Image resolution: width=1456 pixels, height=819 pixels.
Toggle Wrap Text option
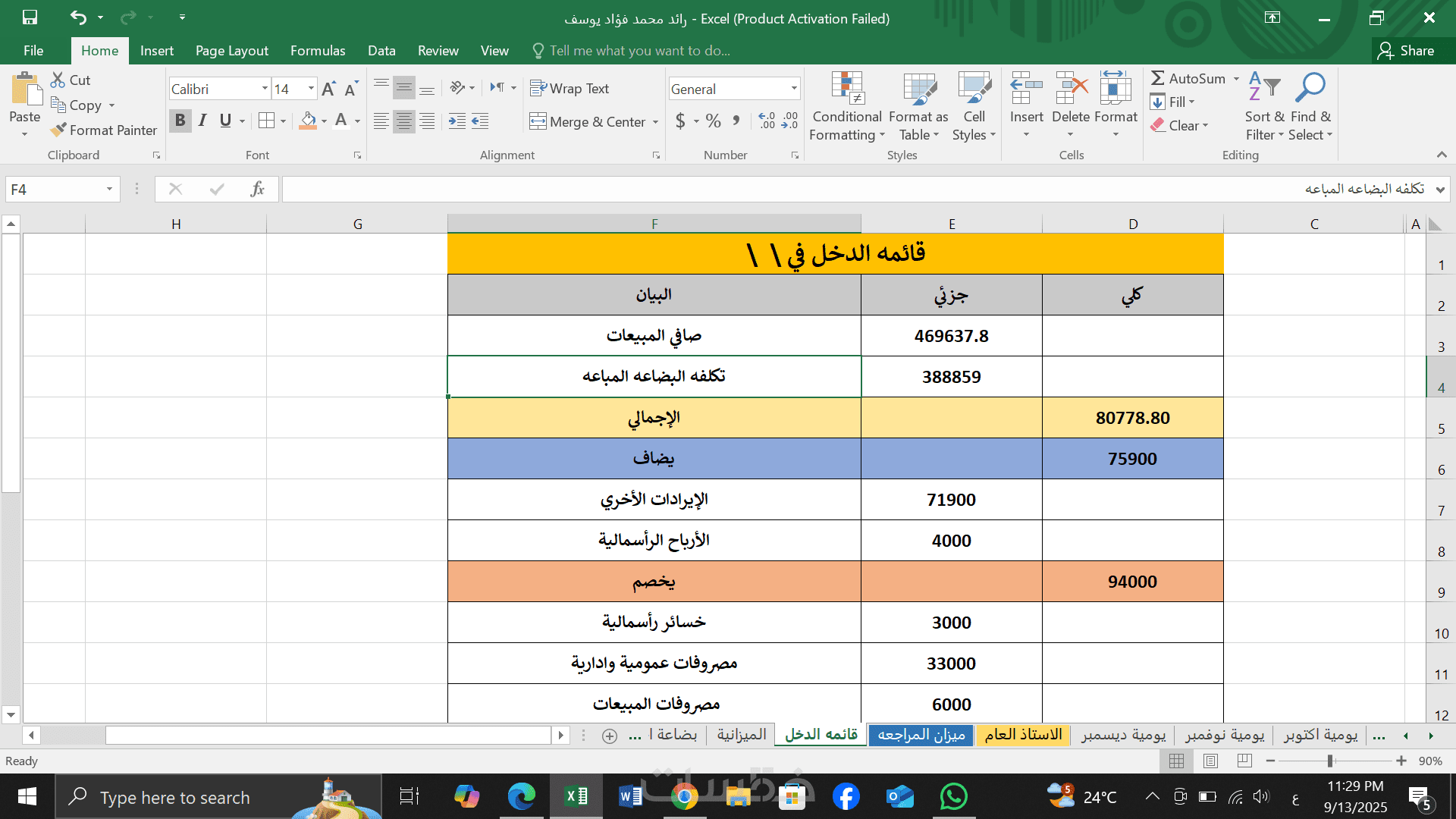pos(570,89)
